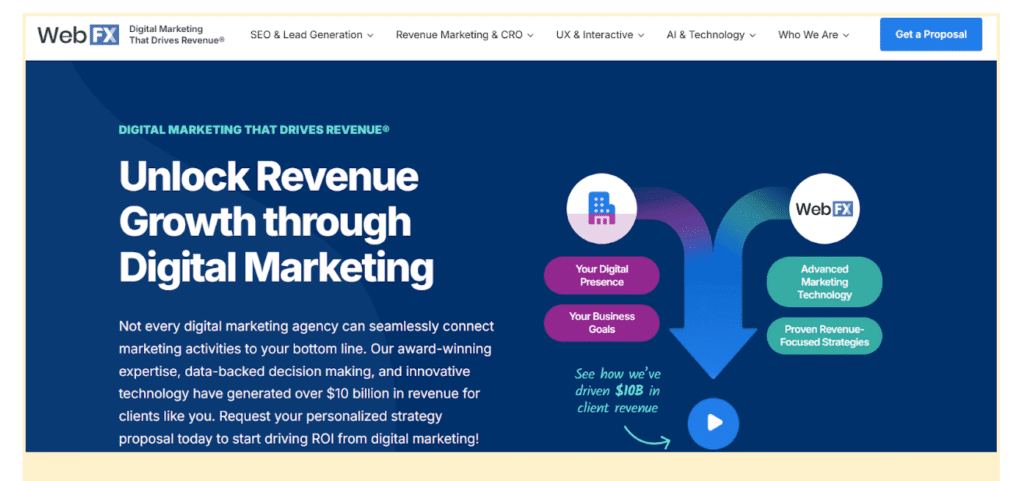Screen dimensions: 1024x481
Task: Expand the Revenue Marketing & CRO chevron
Action: [x=530, y=35]
